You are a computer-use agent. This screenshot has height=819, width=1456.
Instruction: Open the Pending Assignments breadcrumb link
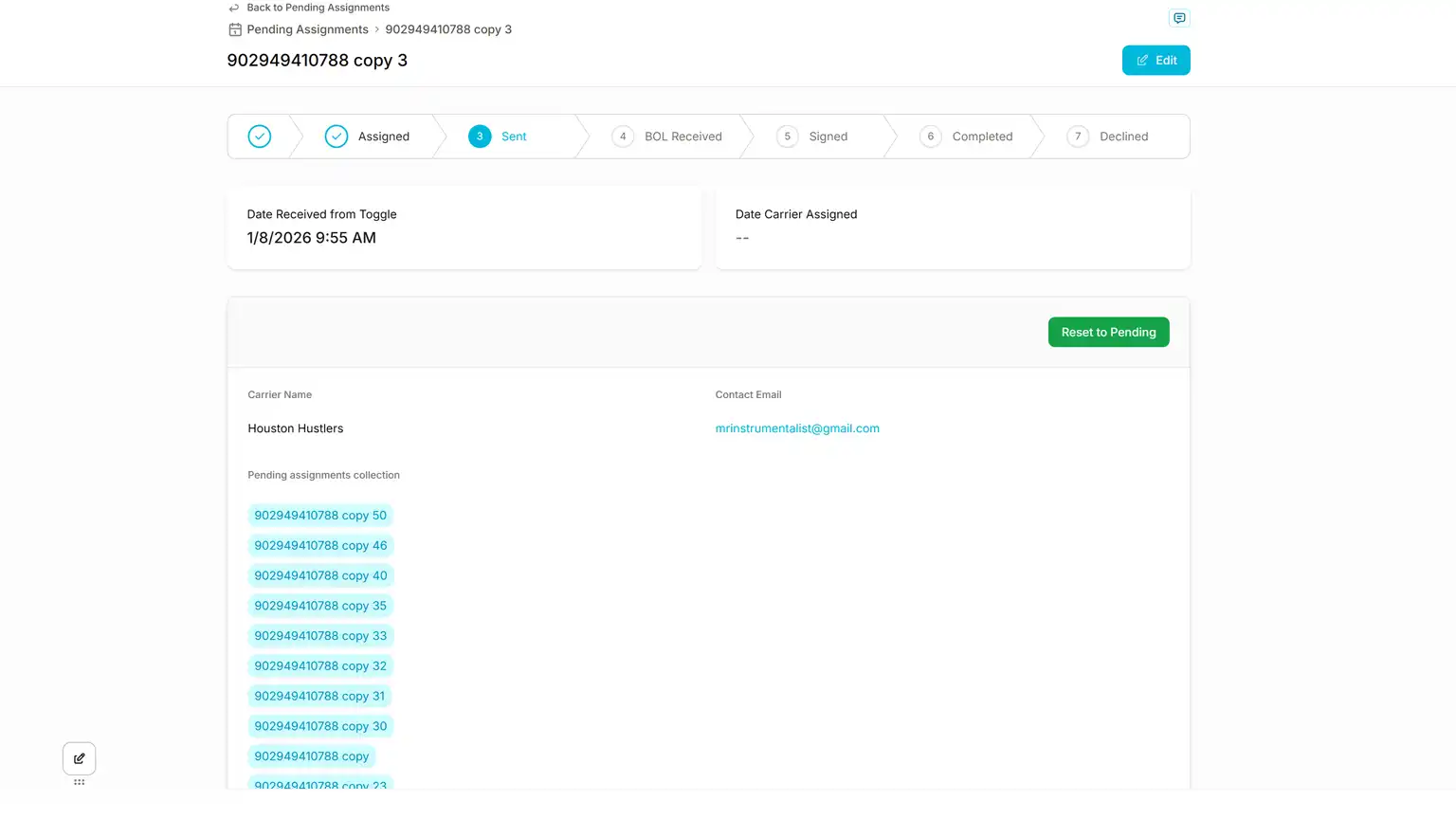[x=305, y=29]
